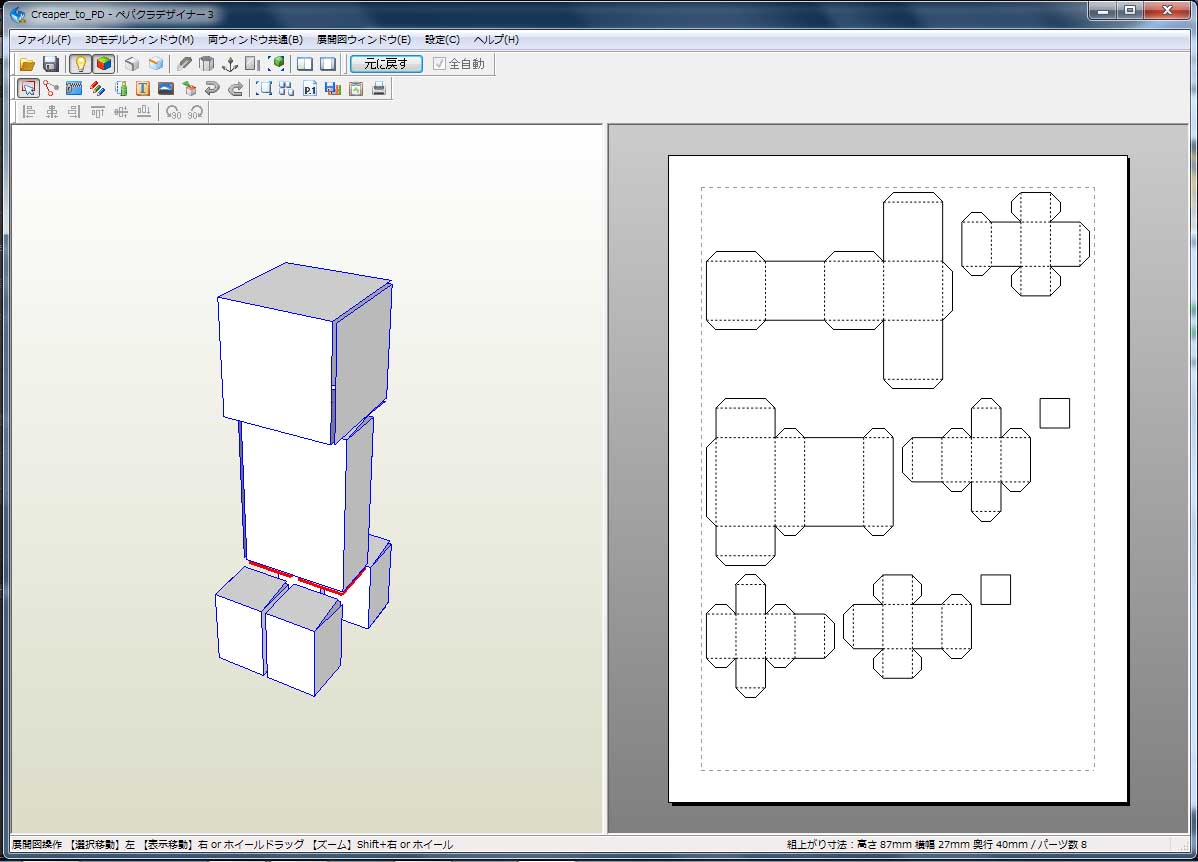Click the save floppy disk icon
The width and height of the screenshot is (1198, 862).
point(50,64)
